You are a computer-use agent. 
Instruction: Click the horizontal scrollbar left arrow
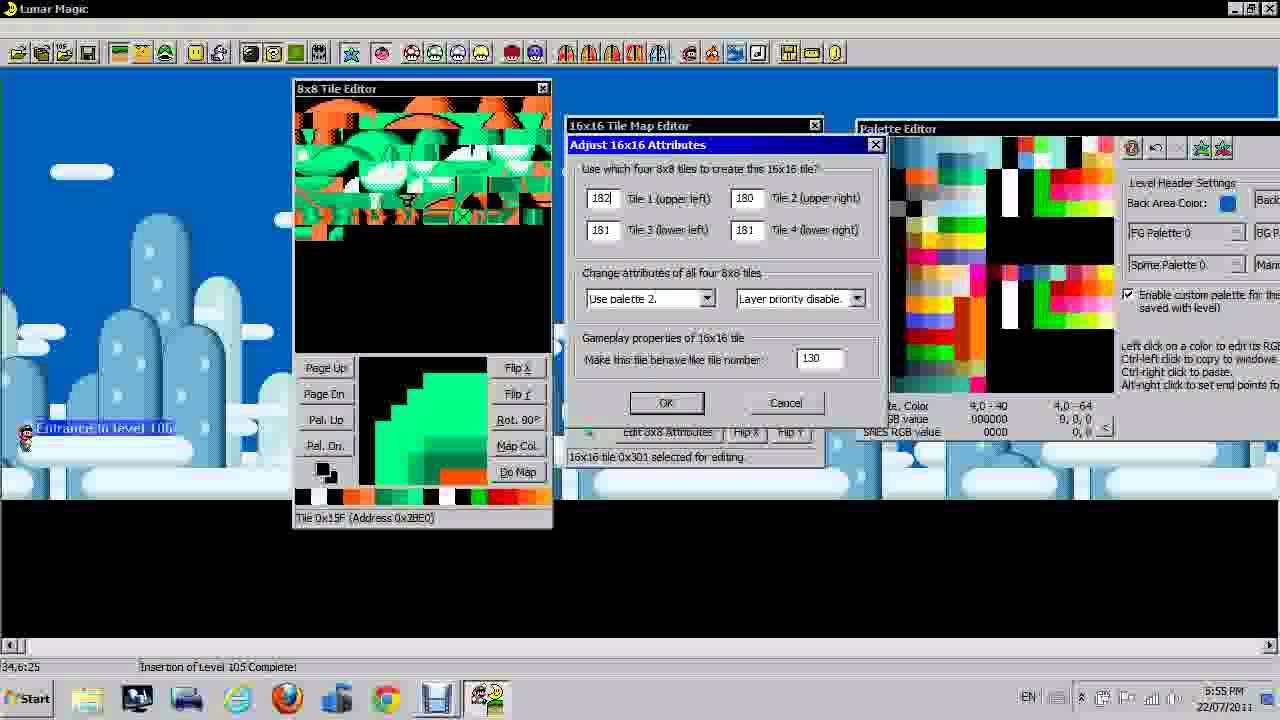click(8, 645)
